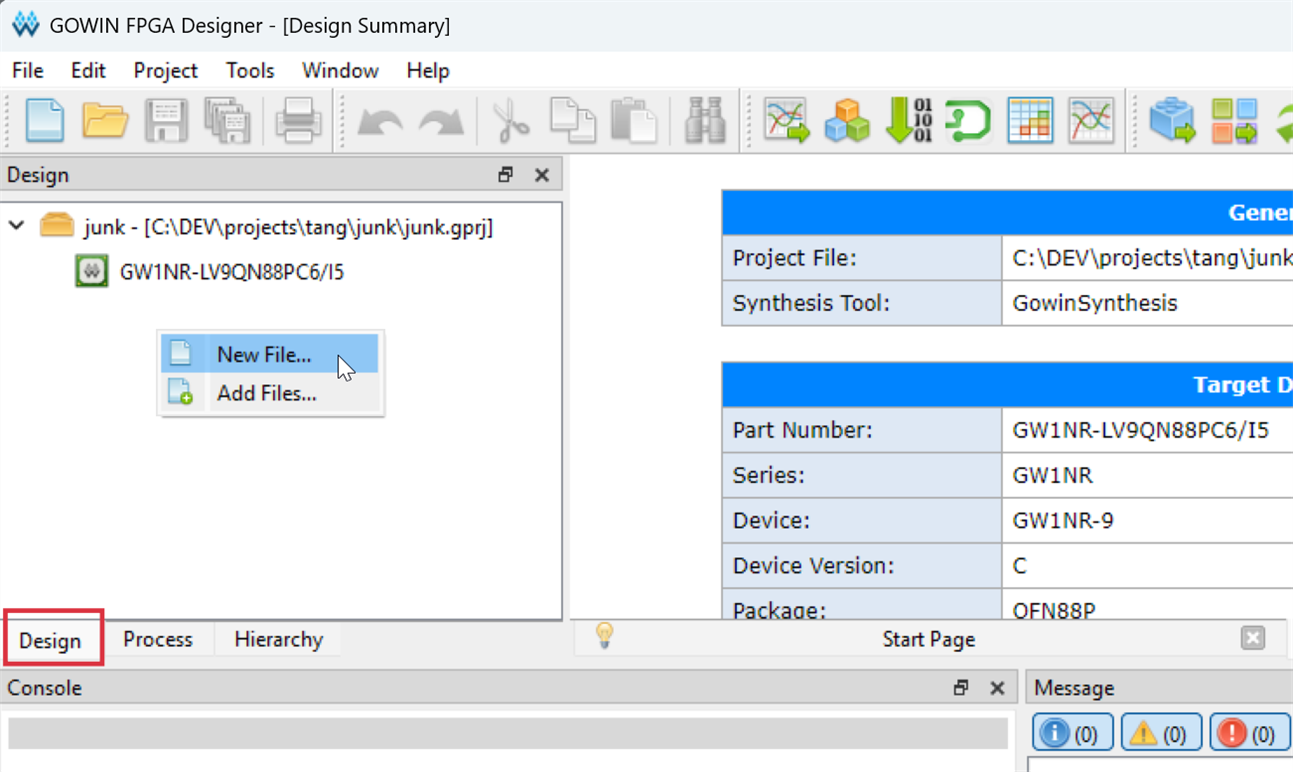This screenshot has width=1293, height=772.
Task: Click the lightbulb icon beside Start Page
Action: pyautogui.click(x=604, y=636)
